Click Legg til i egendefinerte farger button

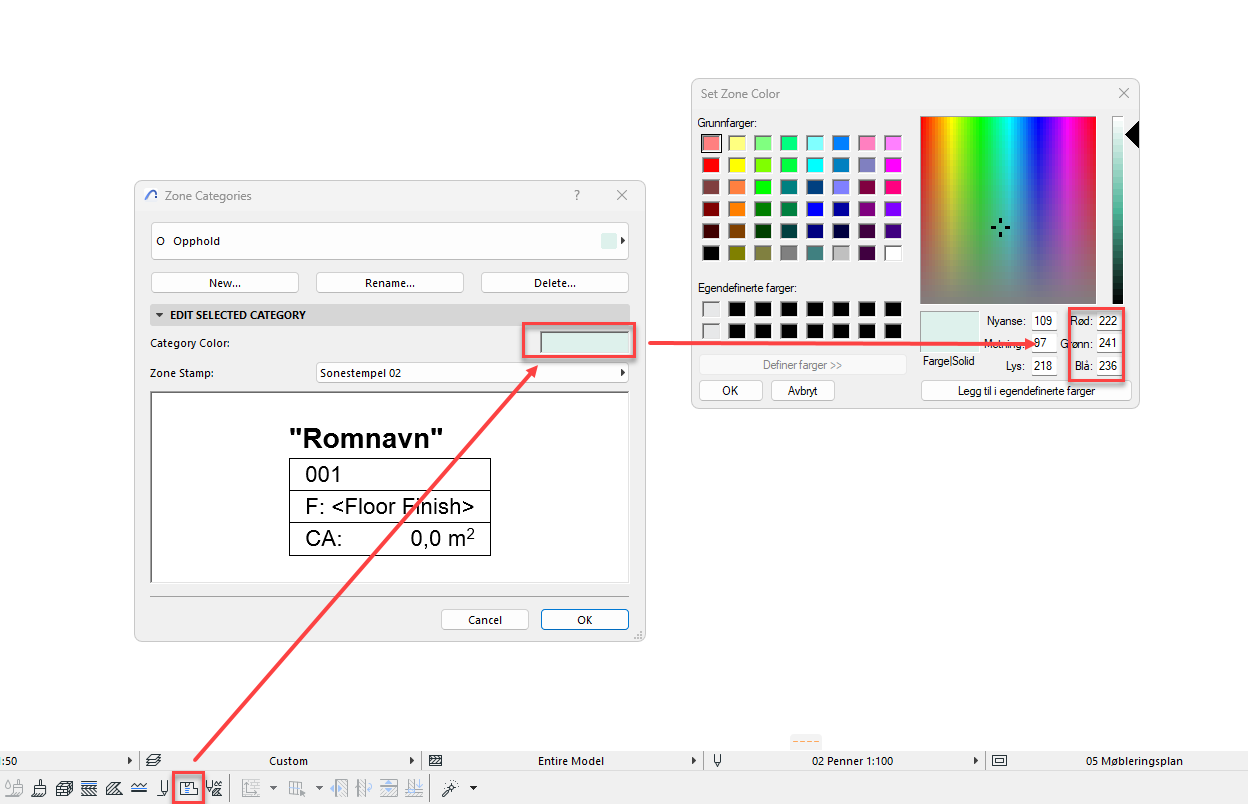coord(1026,391)
